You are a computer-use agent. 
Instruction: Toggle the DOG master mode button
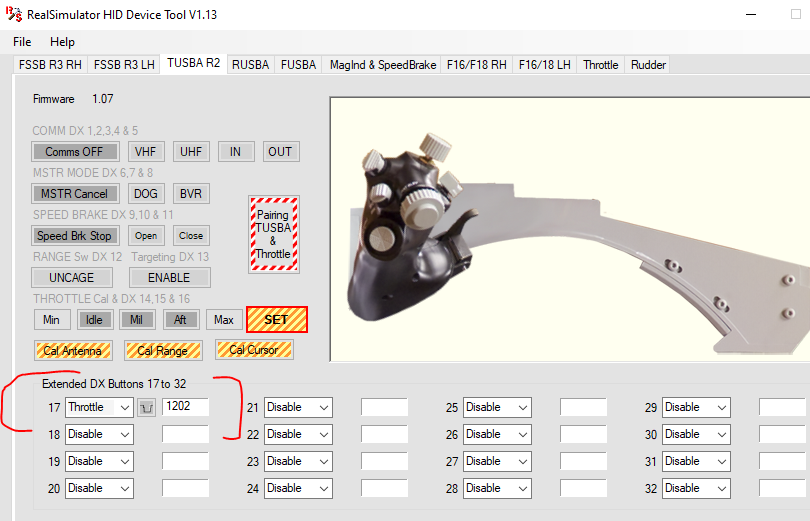[146, 194]
